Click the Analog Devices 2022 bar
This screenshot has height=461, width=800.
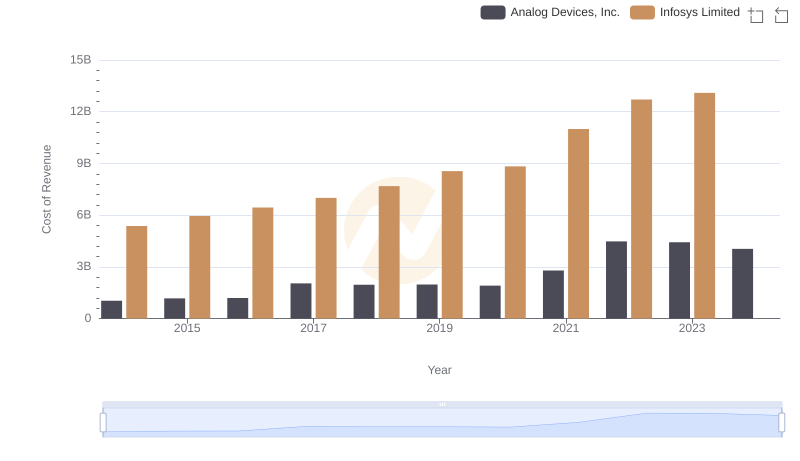(x=616, y=280)
